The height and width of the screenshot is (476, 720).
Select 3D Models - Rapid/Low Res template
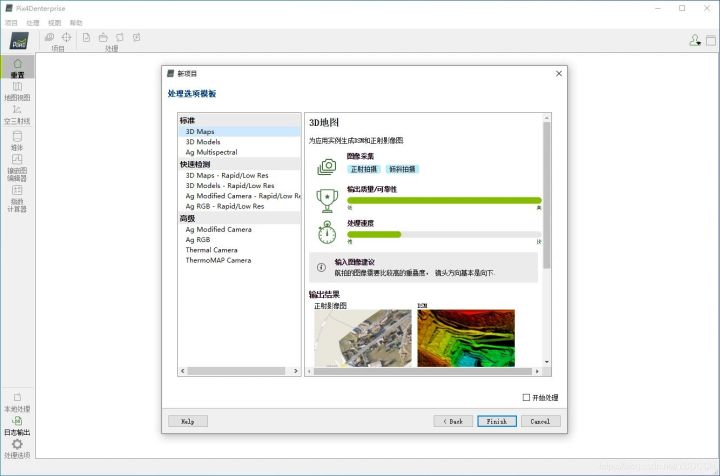239,186
